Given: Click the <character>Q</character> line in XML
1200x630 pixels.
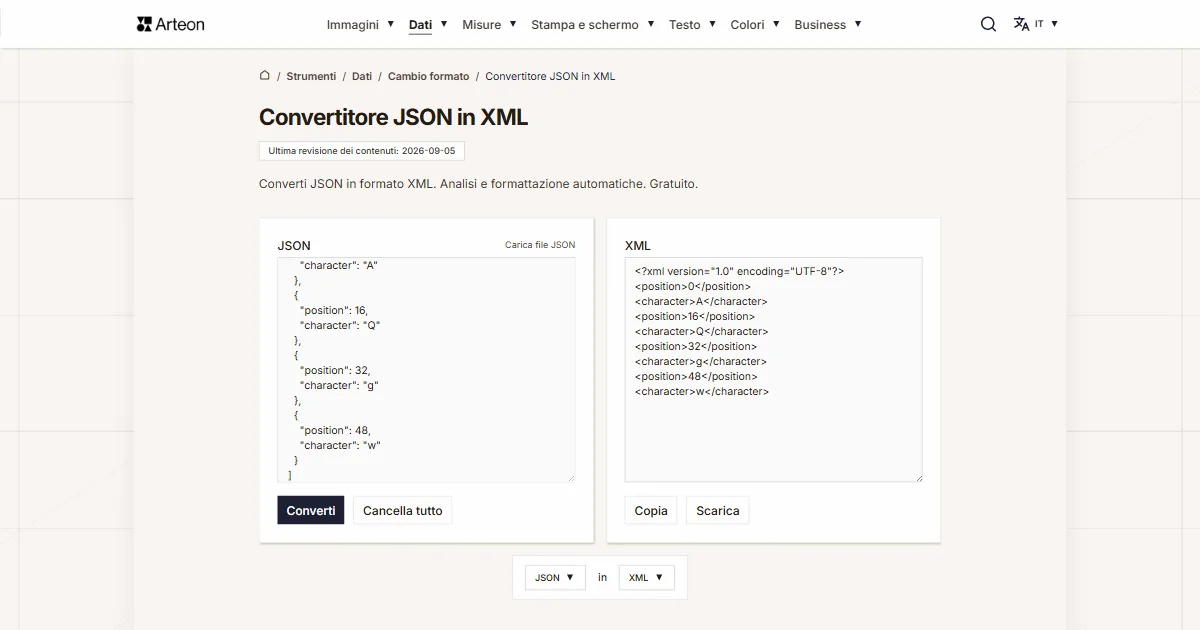Looking at the screenshot, I should click(701, 331).
